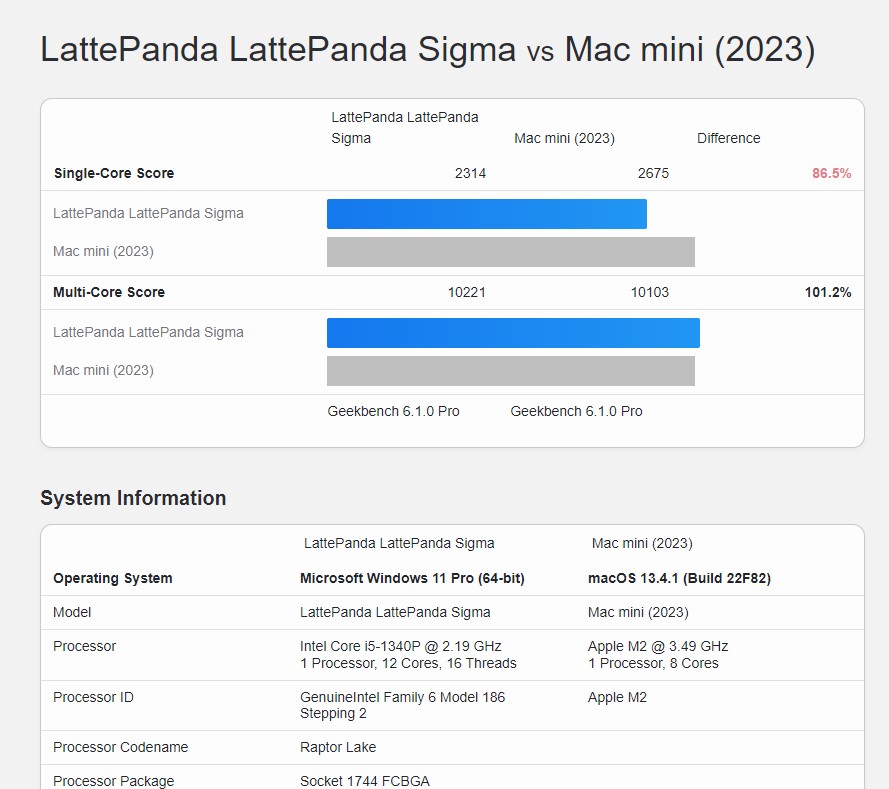Click the Socket 1744 FCBGA package value
889x789 pixels.
tap(364, 781)
